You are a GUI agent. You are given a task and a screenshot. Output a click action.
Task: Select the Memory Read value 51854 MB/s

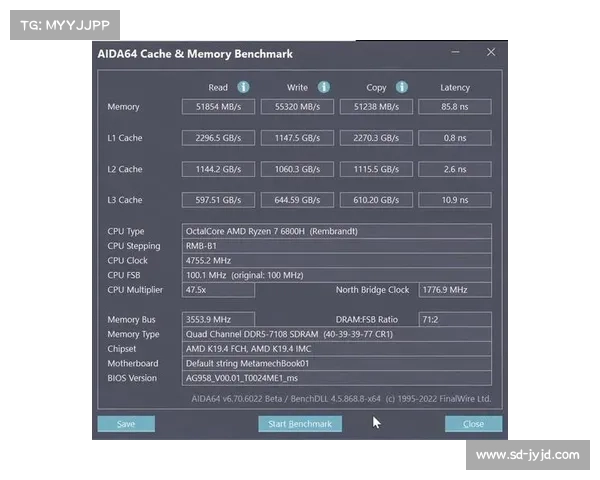click(x=218, y=107)
